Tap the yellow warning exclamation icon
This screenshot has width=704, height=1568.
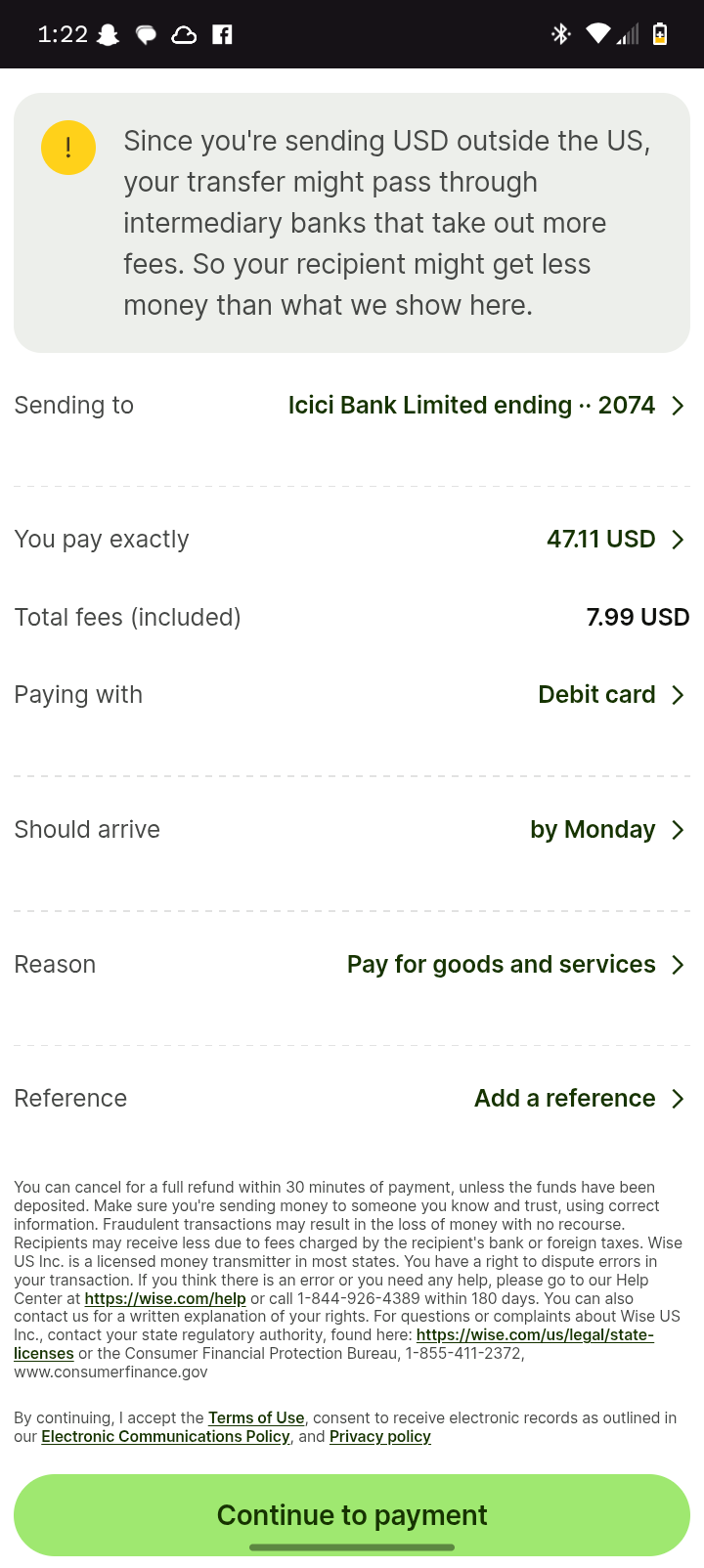pos(68,148)
